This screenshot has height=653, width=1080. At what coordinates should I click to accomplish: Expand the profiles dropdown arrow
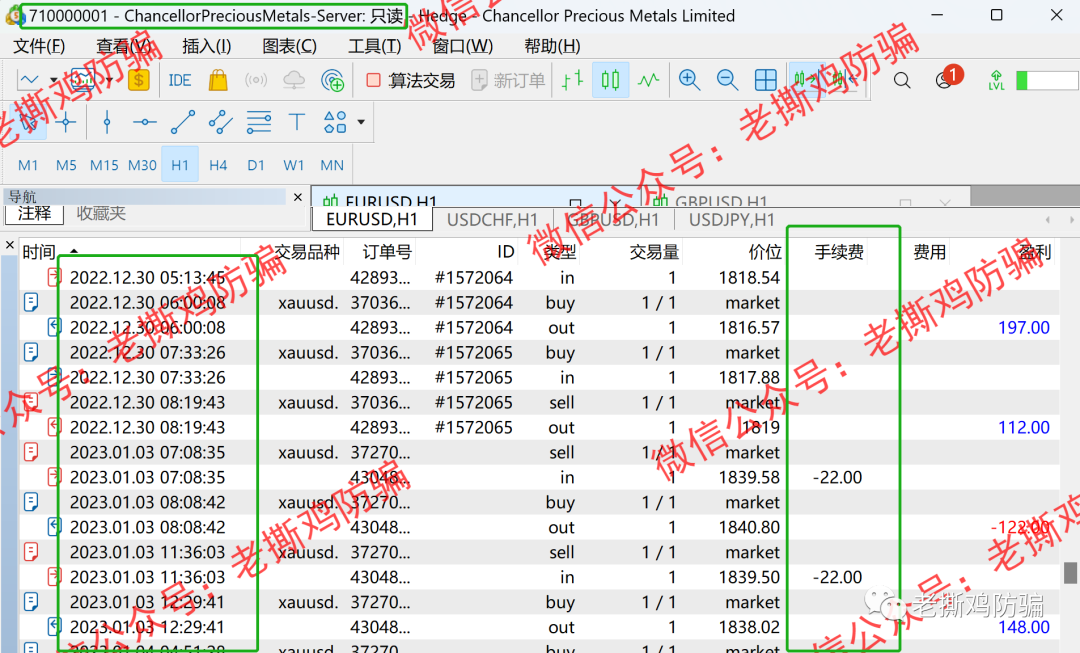(109, 81)
